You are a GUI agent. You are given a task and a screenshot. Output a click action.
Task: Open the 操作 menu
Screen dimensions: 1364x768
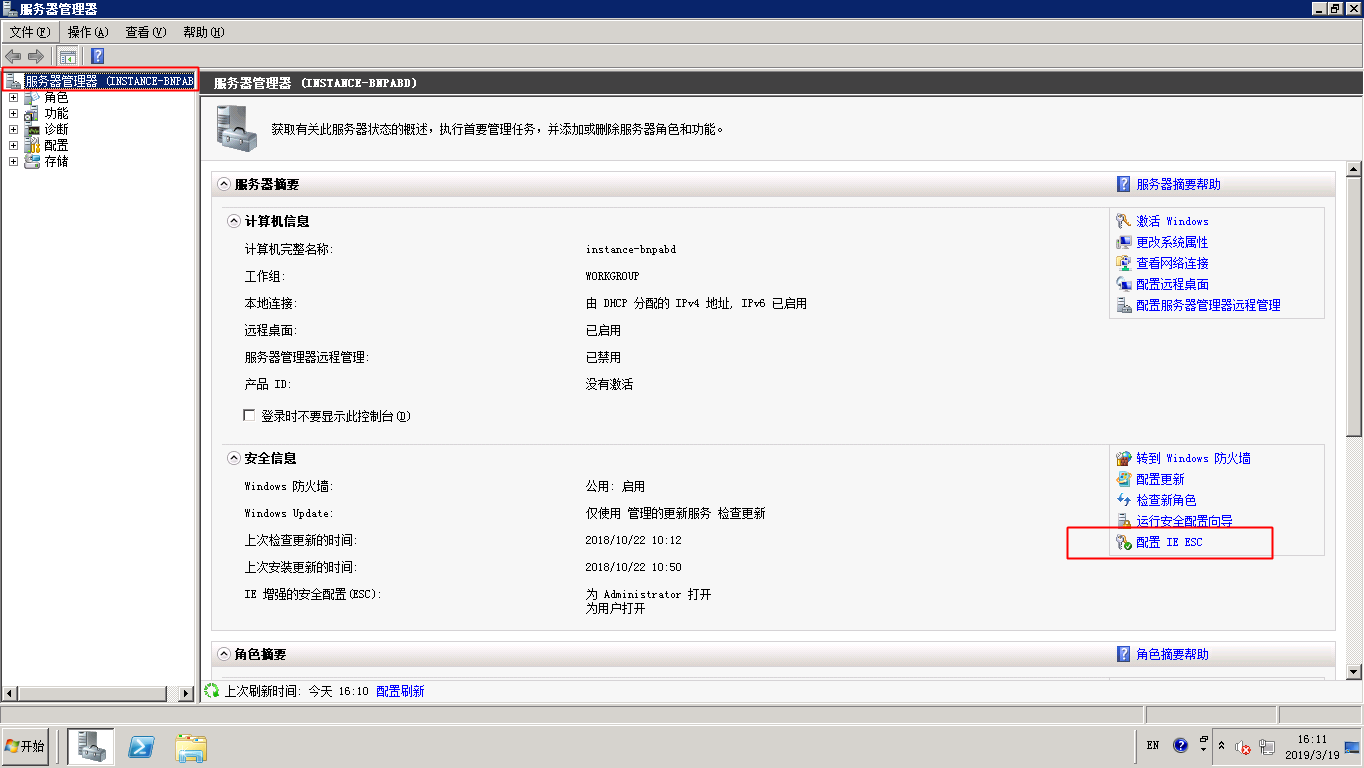click(88, 31)
